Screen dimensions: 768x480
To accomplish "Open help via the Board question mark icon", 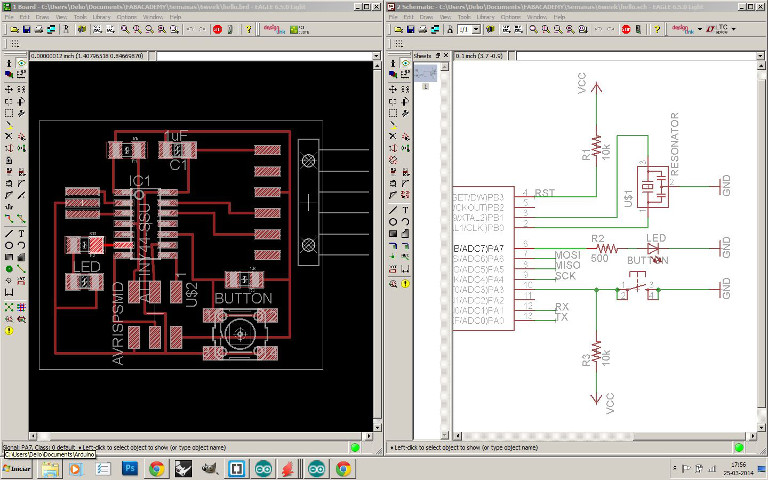I will [x=249, y=30].
